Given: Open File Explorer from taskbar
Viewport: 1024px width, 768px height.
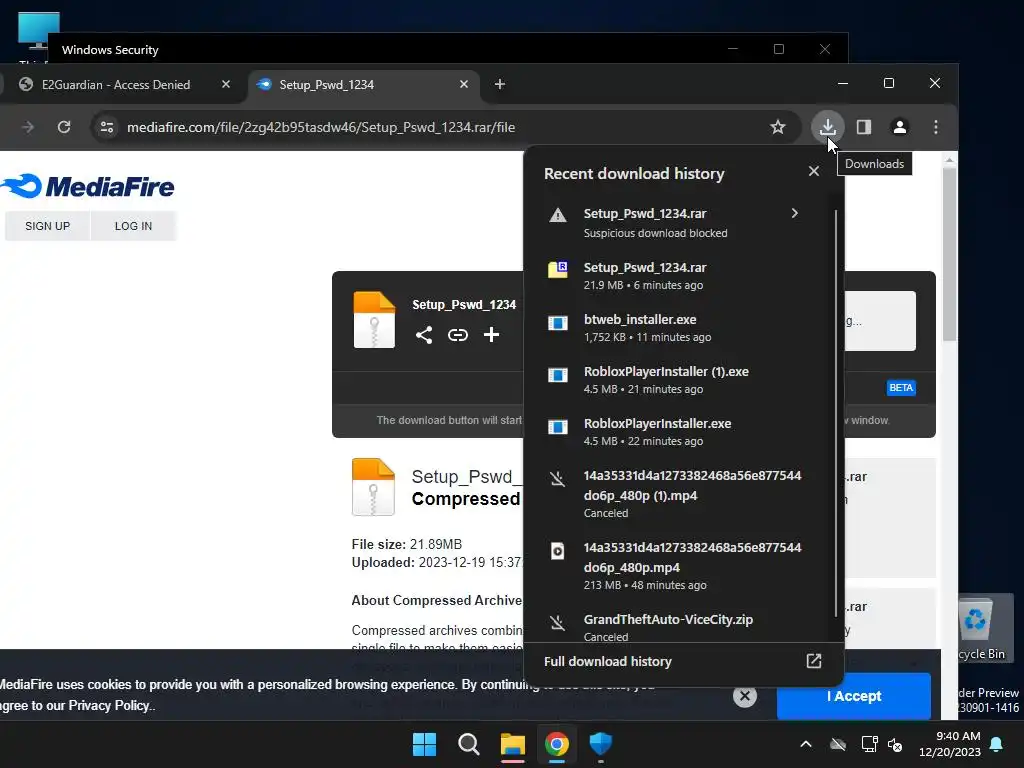Looking at the screenshot, I should point(513,744).
